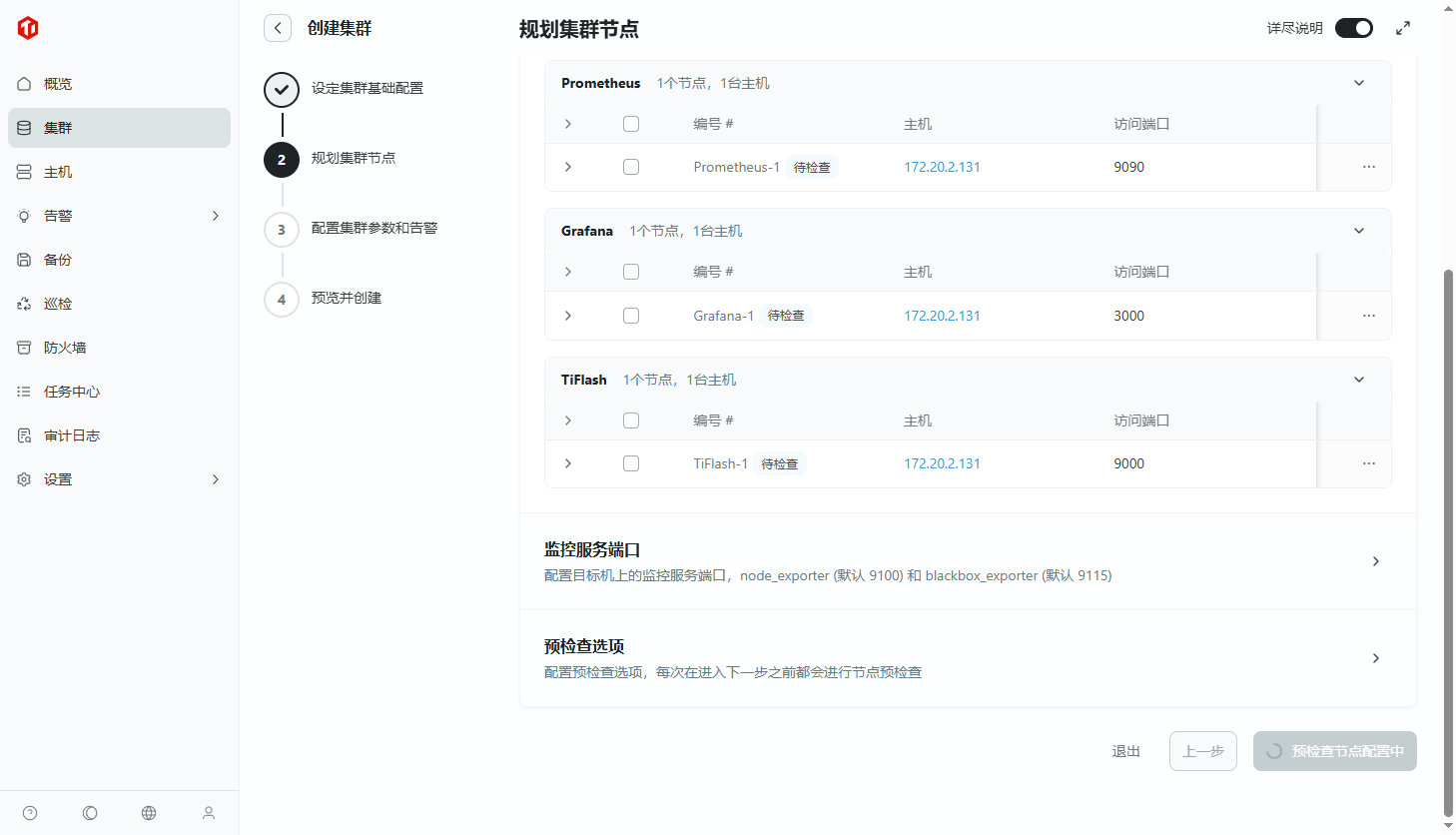Open more actions for Prometheus-1 row

tap(1368, 167)
